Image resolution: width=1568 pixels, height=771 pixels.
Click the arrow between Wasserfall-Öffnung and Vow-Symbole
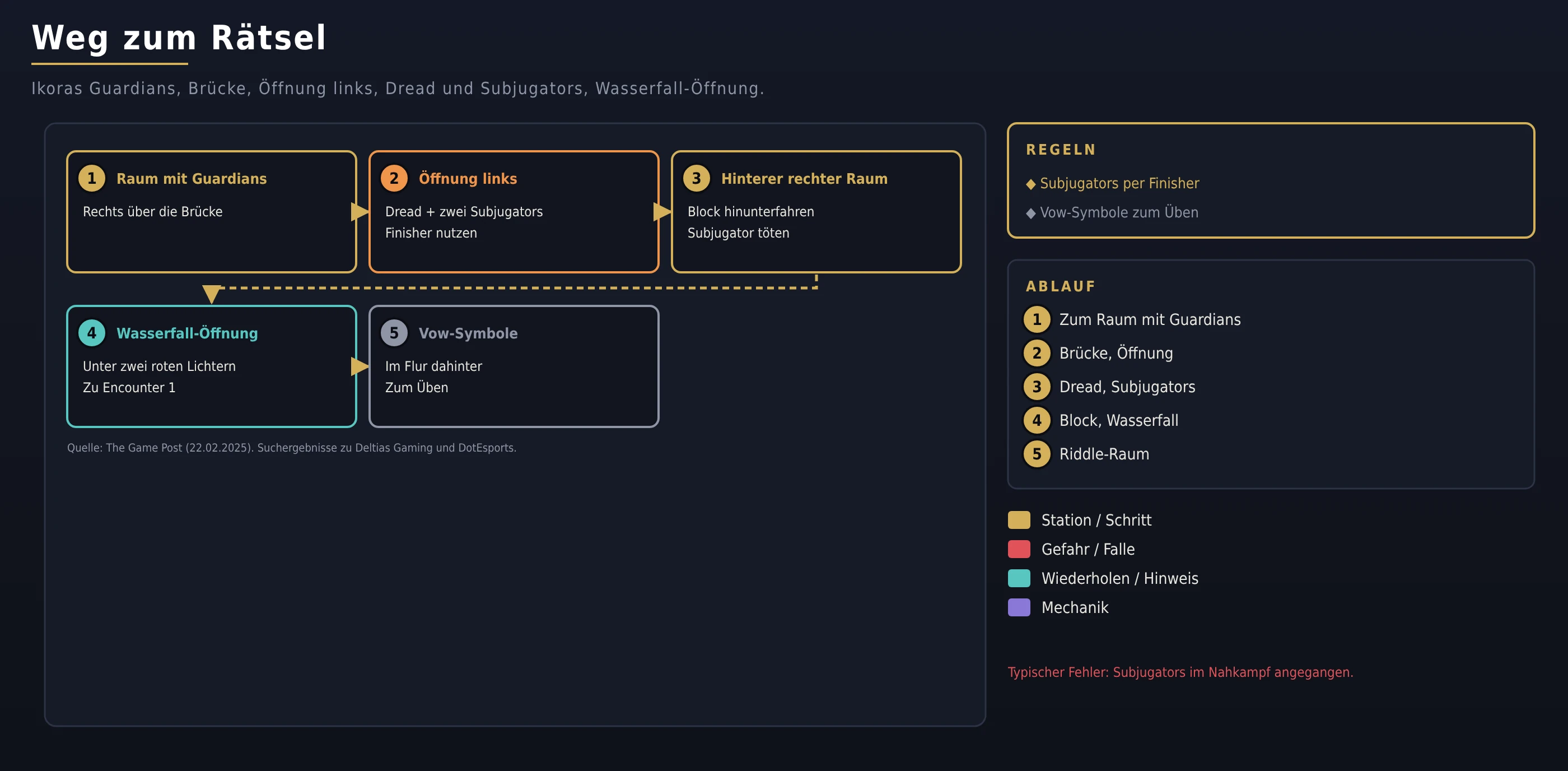coord(360,366)
